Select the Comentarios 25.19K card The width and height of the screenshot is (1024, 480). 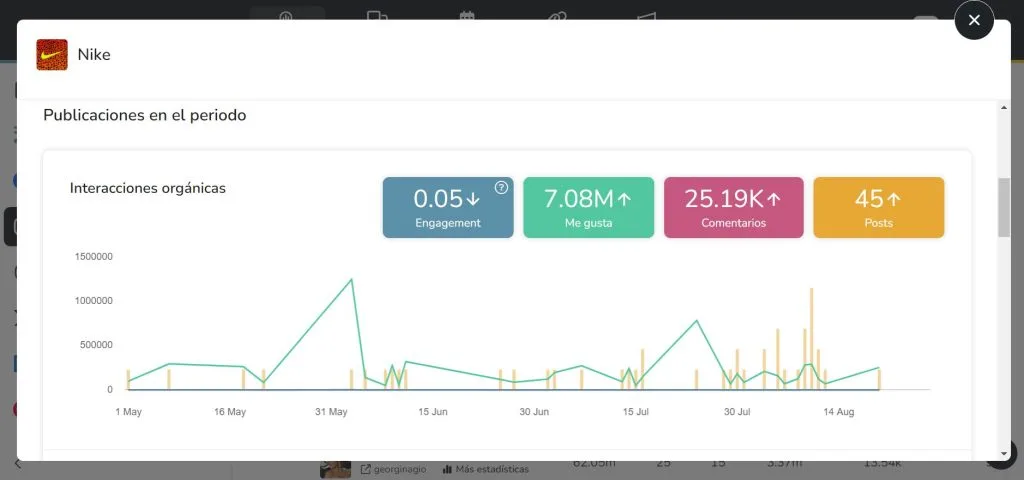click(733, 208)
